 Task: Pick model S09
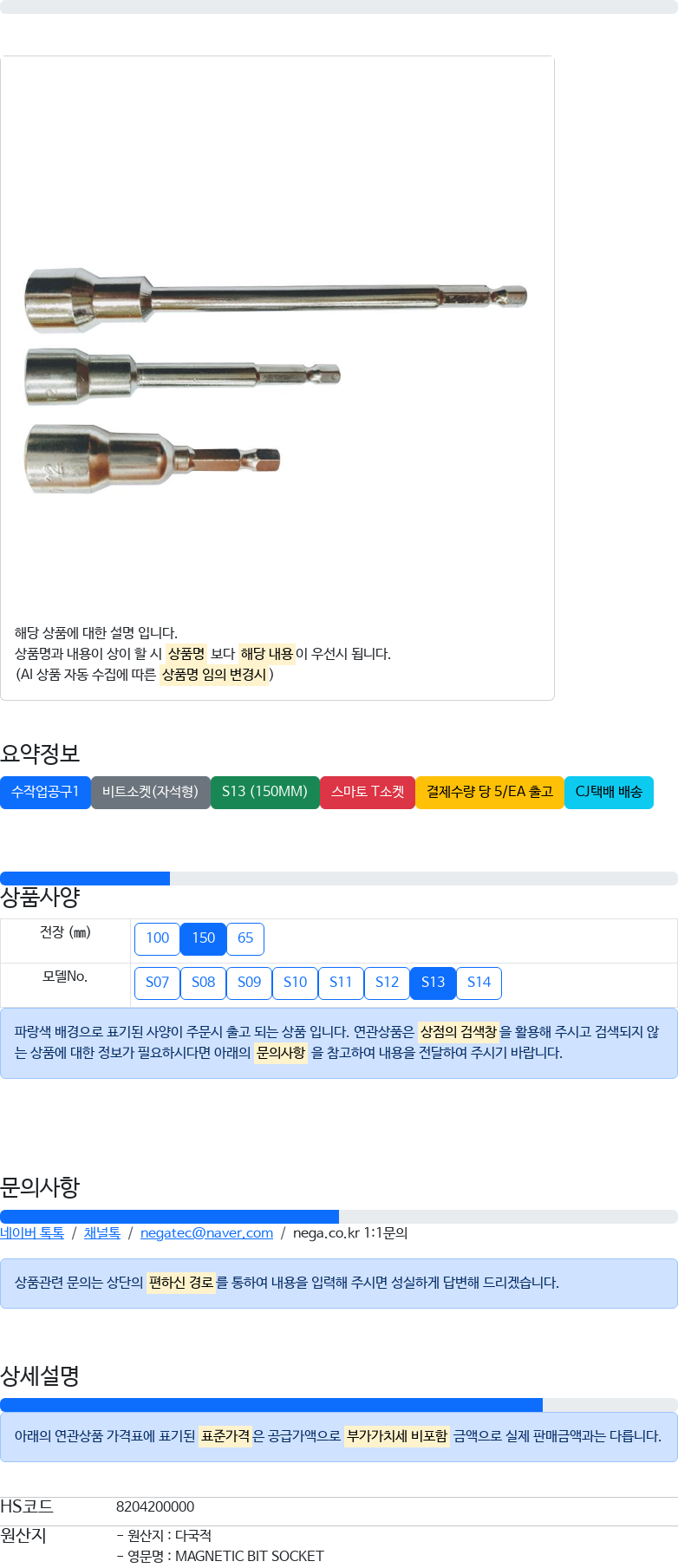pos(249,983)
